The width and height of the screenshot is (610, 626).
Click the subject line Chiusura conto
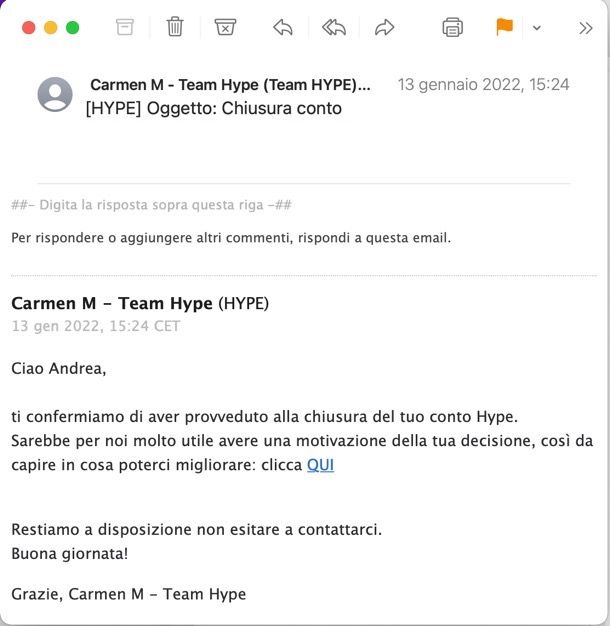pyautogui.click(x=214, y=108)
